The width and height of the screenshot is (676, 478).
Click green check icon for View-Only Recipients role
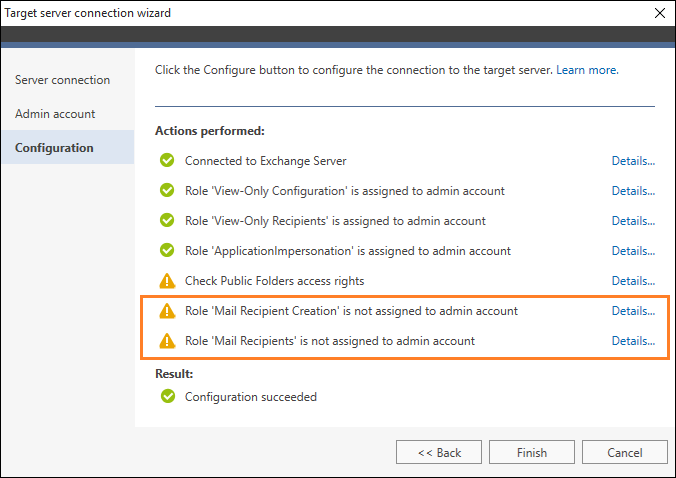(167, 220)
